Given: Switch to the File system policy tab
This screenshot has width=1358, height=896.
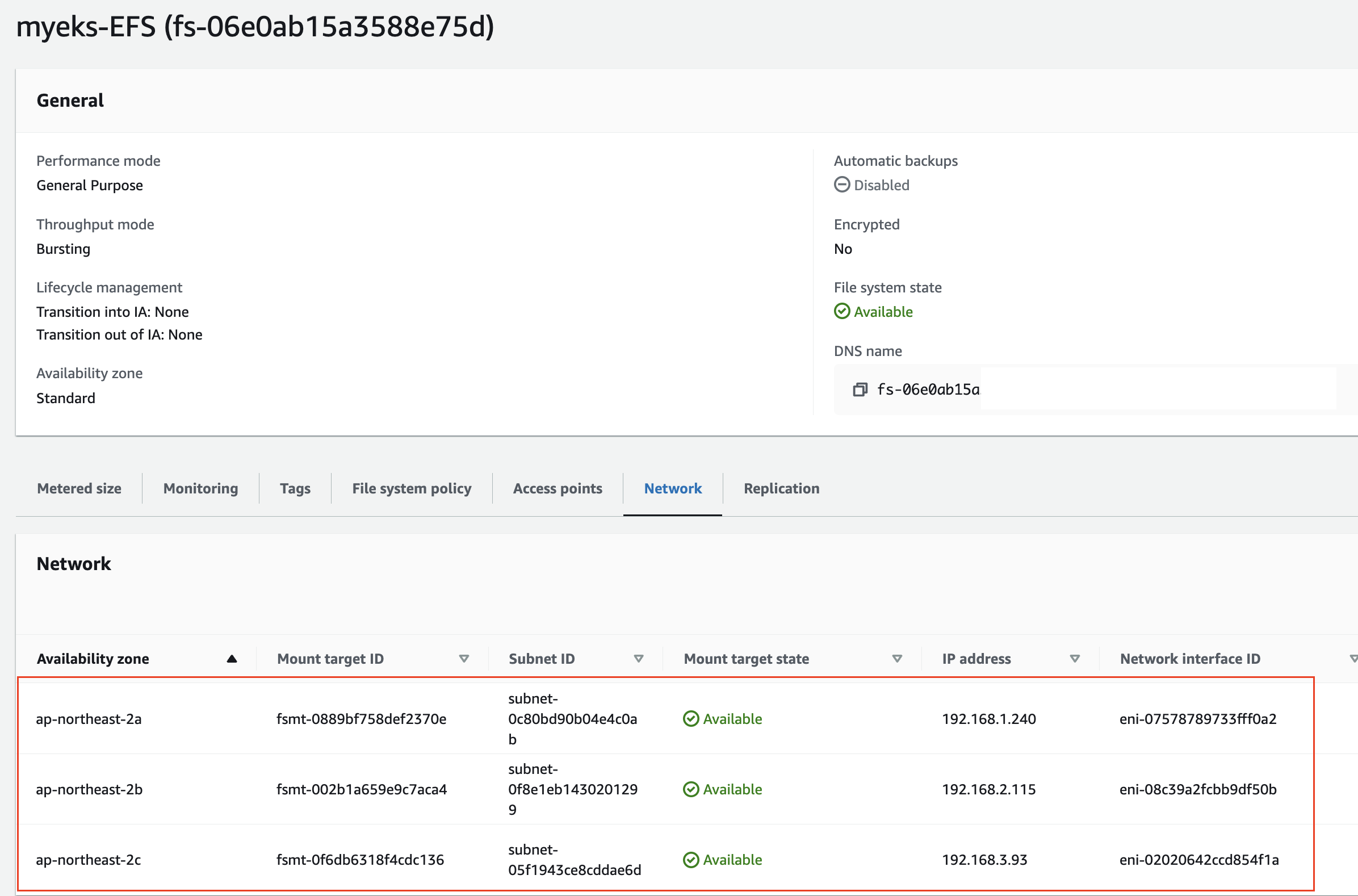Looking at the screenshot, I should pyautogui.click(x=412, y=488).
